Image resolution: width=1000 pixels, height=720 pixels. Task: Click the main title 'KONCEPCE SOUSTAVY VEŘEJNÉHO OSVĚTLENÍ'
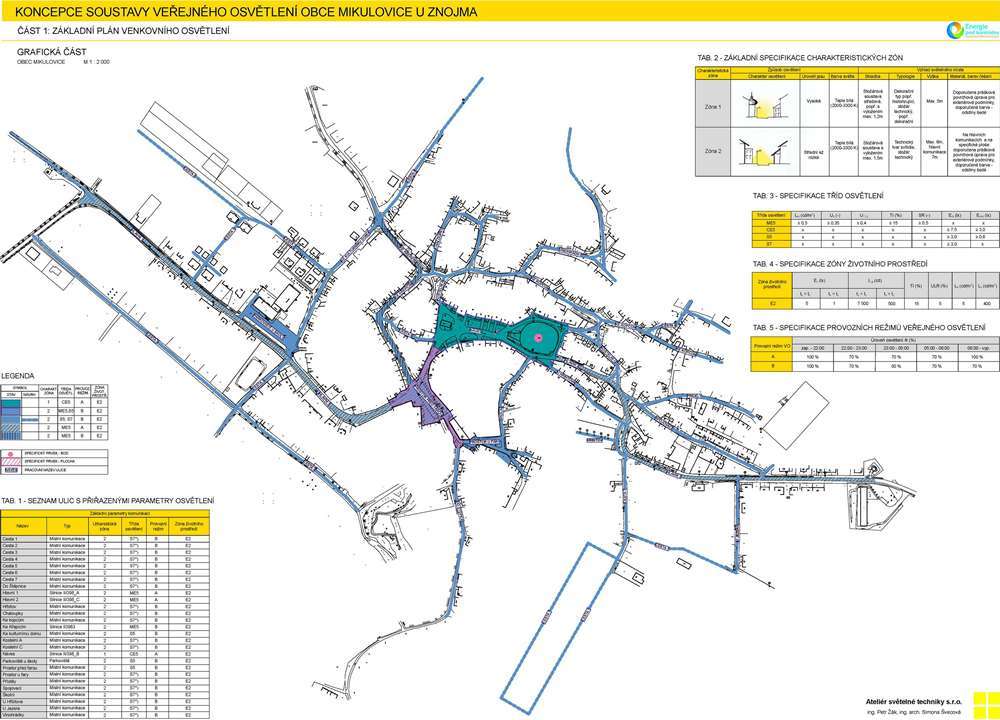tap(240, 12)
